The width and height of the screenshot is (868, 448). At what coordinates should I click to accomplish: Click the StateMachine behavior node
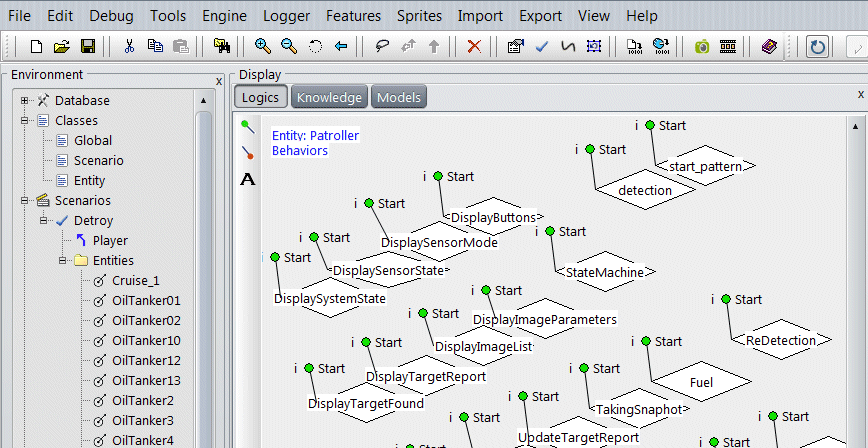(604, 271)
